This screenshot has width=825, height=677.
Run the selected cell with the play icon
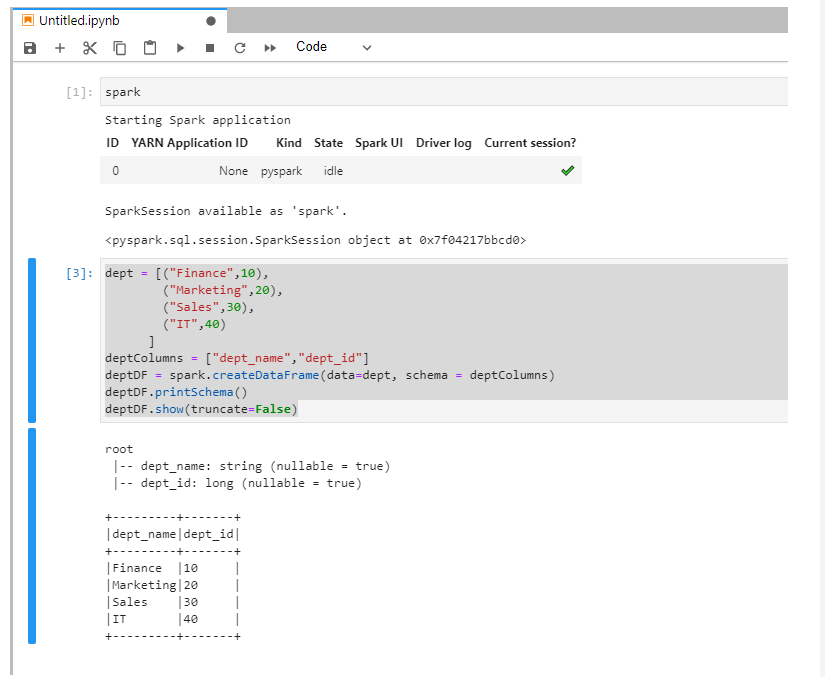pos(180,48)
